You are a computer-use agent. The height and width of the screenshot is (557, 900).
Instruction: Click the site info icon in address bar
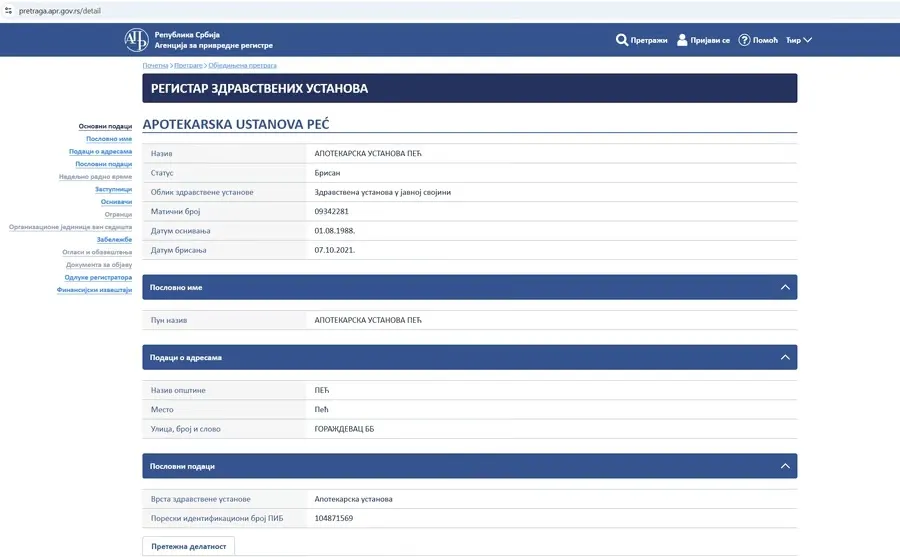pyautogui.click(x=8, y=11)
